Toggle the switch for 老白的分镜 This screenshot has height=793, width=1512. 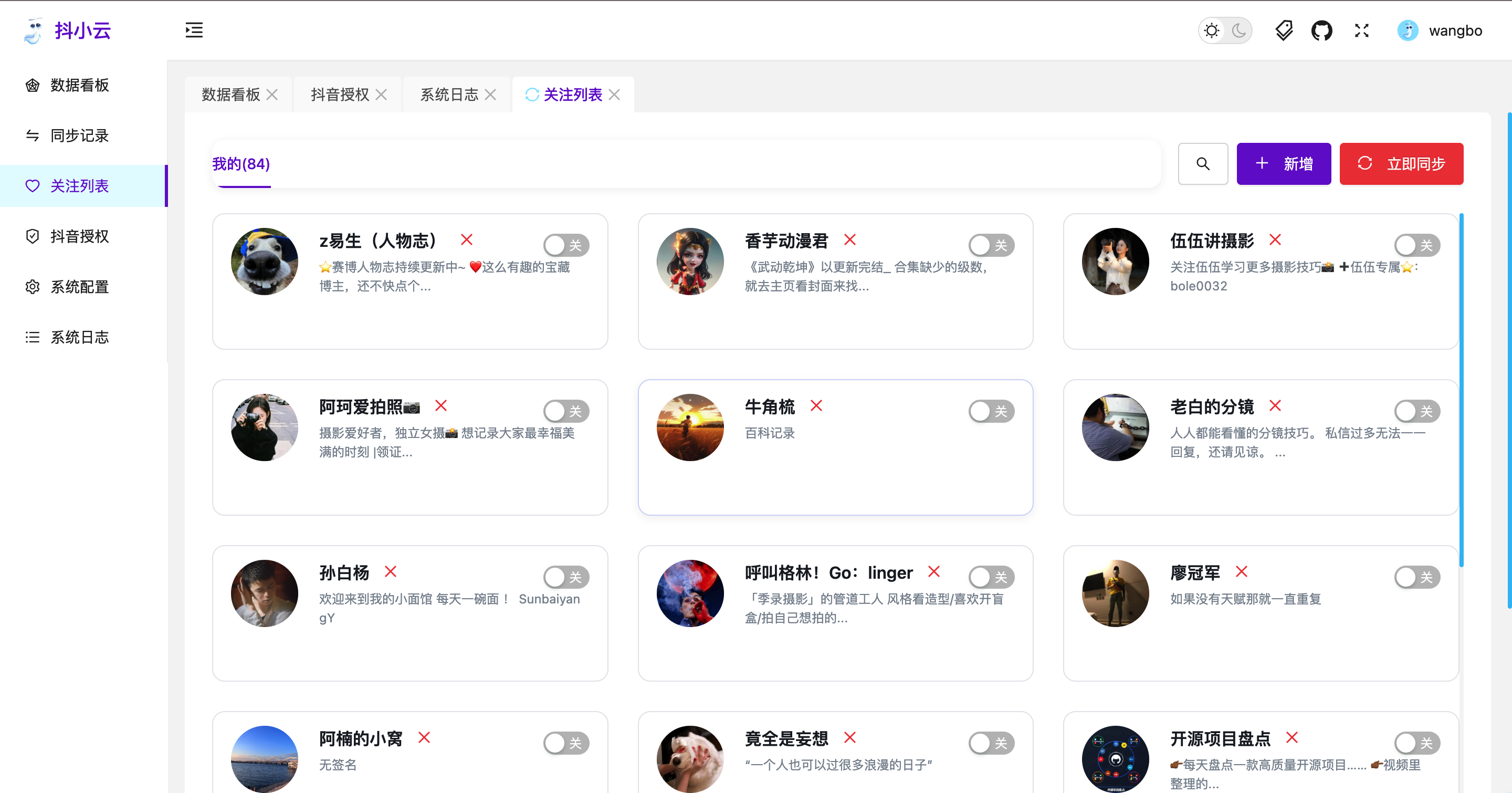[x=1416, y=412]
